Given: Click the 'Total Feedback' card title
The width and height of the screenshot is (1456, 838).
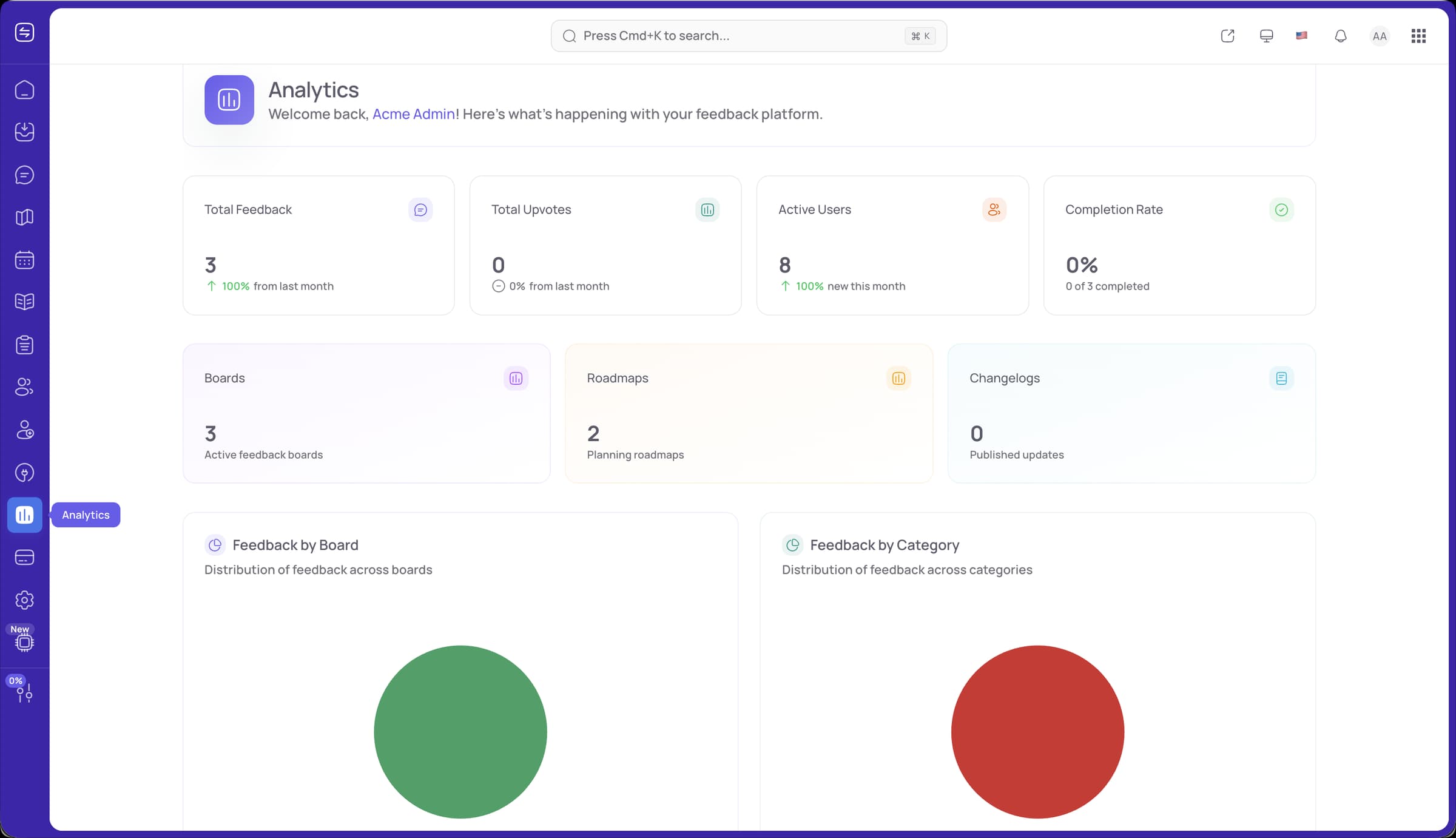Looking at the screenshot, I should pyautogui.click(x=248, y=209).
